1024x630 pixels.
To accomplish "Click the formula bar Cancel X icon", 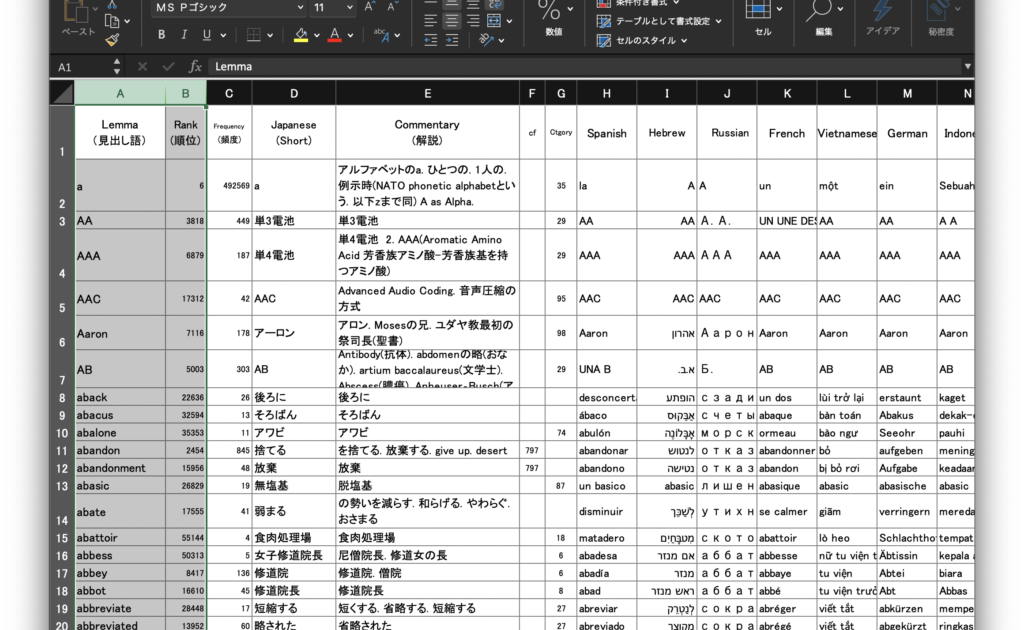I will 142,67.
